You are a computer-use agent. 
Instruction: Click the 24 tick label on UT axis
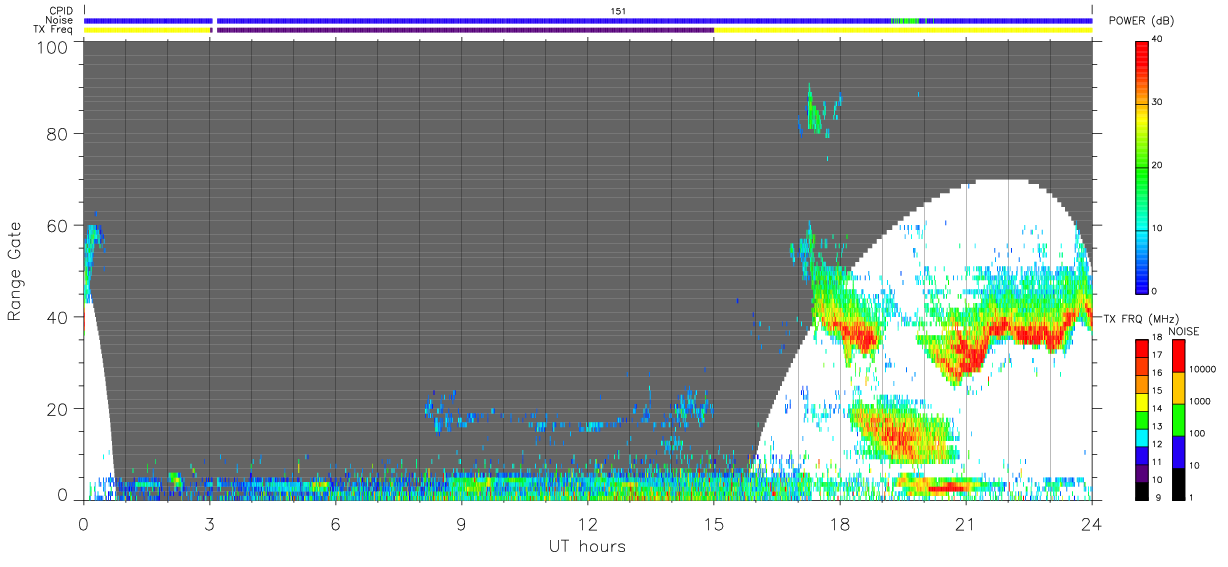click(x=1091, y=523)
